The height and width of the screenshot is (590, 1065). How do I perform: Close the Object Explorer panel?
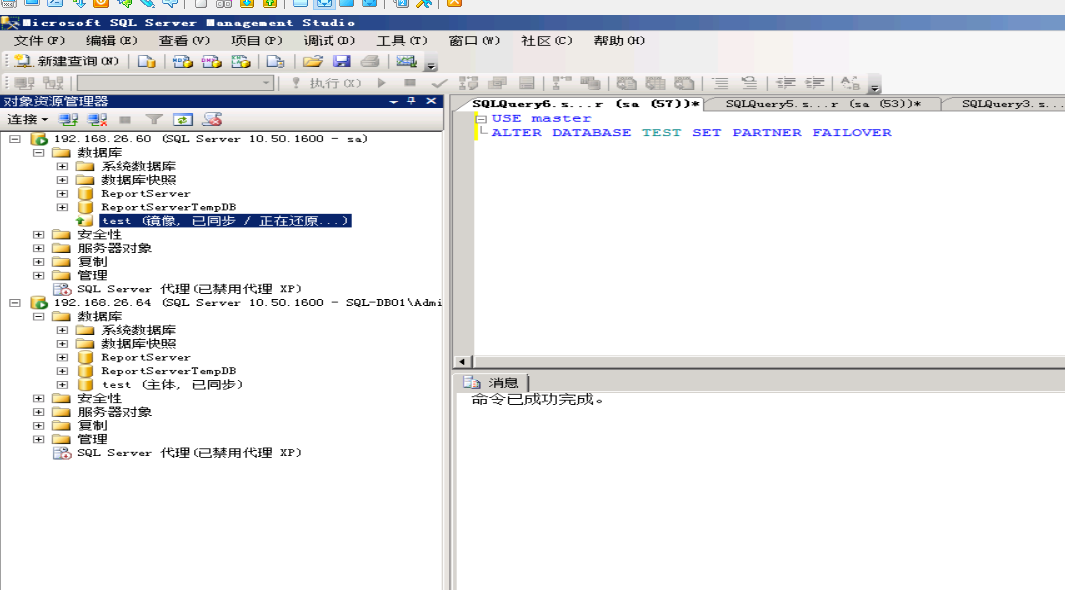[431, 101]
